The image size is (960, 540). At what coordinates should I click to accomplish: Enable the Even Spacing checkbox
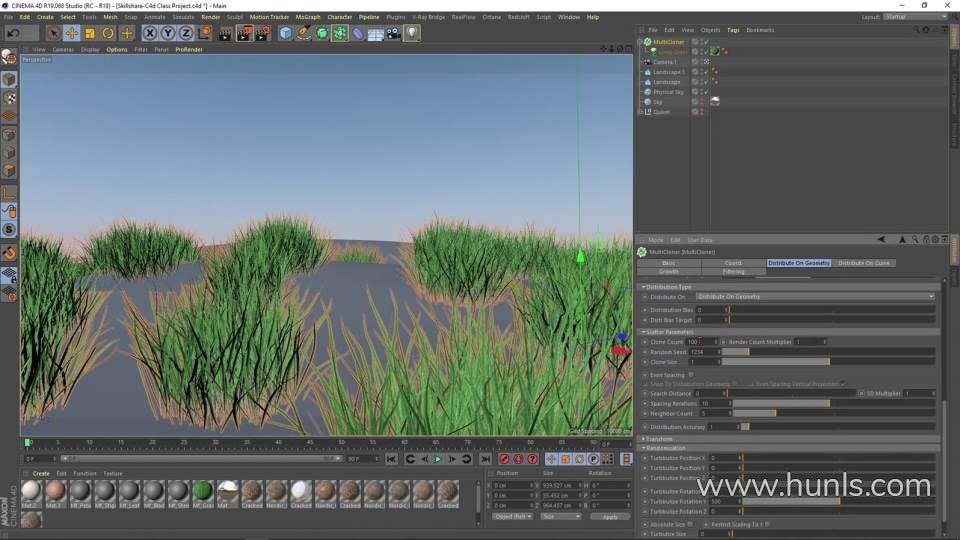(x=690, y=375)
